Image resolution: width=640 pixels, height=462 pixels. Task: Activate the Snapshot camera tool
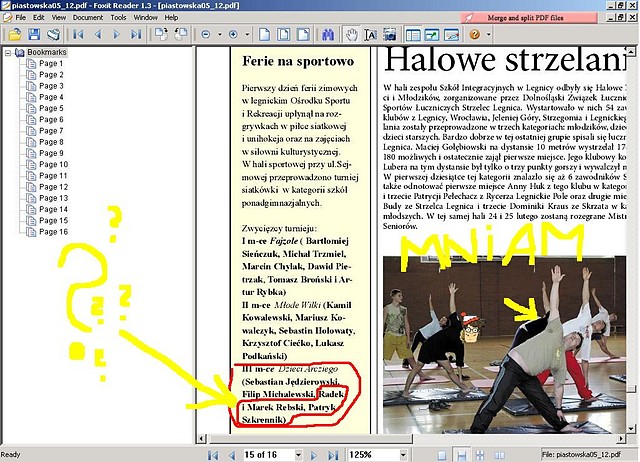[390, 35]
